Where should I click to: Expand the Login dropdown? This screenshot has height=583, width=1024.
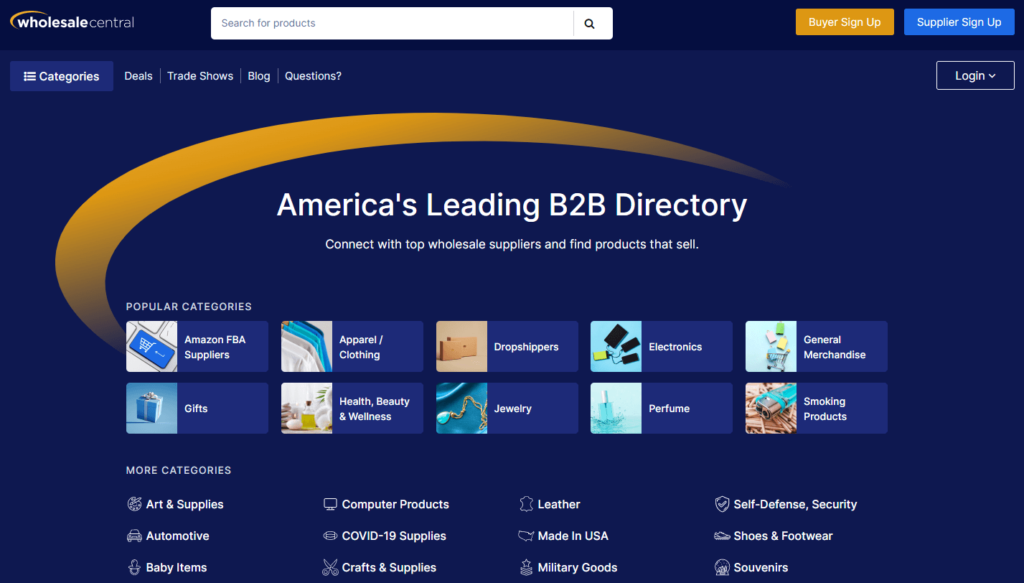click(x=975, y=76)
